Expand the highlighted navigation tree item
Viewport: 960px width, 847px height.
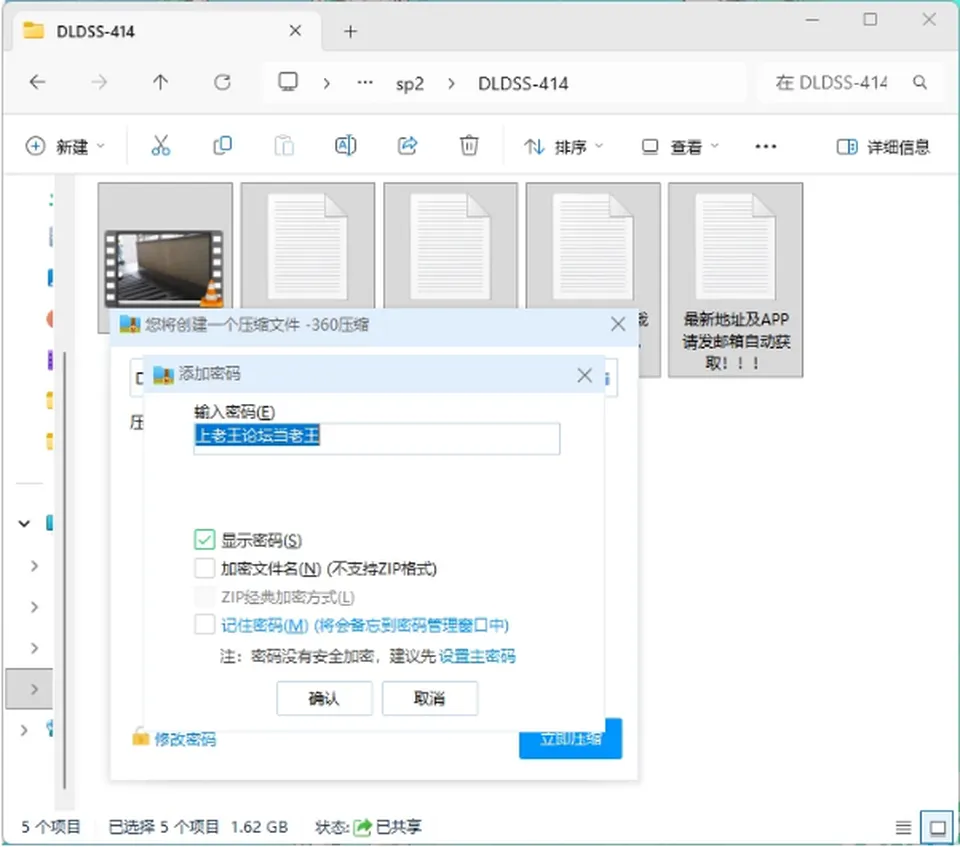[34, 689]
